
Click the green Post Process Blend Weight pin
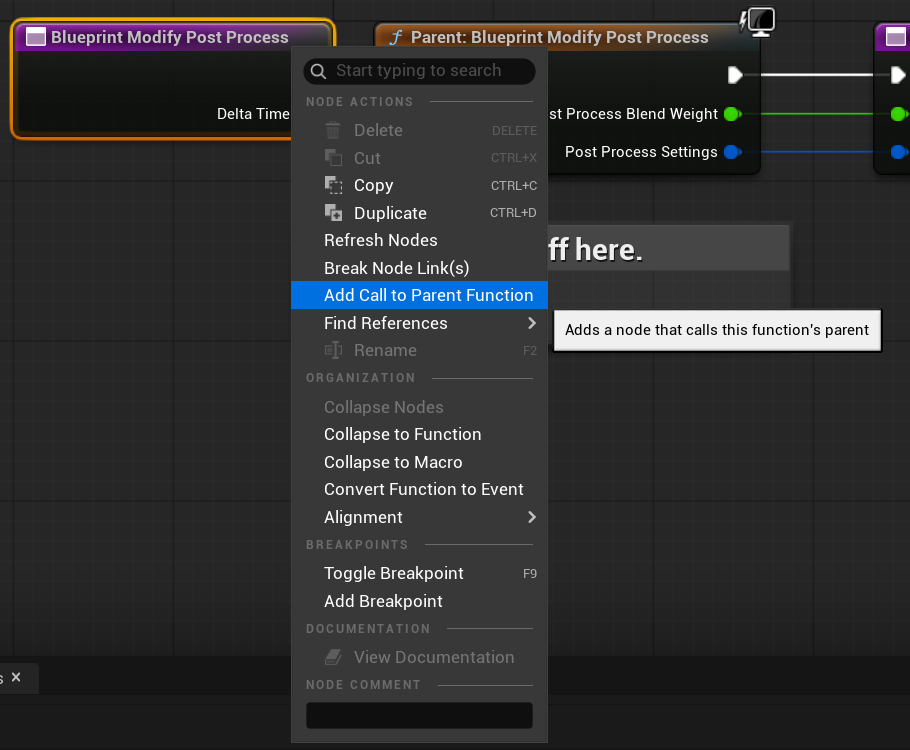[732, 114]
